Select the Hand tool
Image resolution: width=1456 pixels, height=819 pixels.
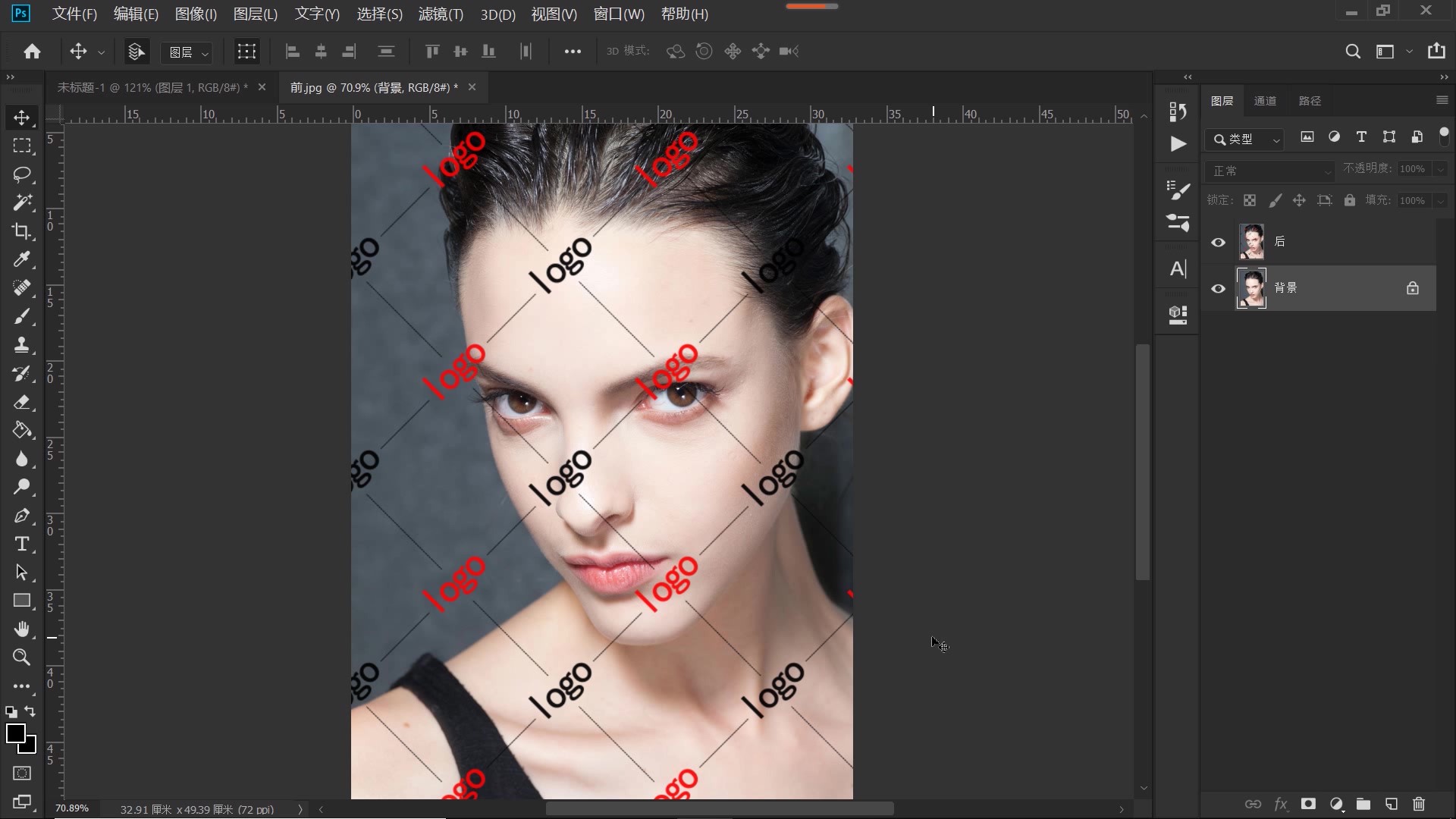coord(21,629)
